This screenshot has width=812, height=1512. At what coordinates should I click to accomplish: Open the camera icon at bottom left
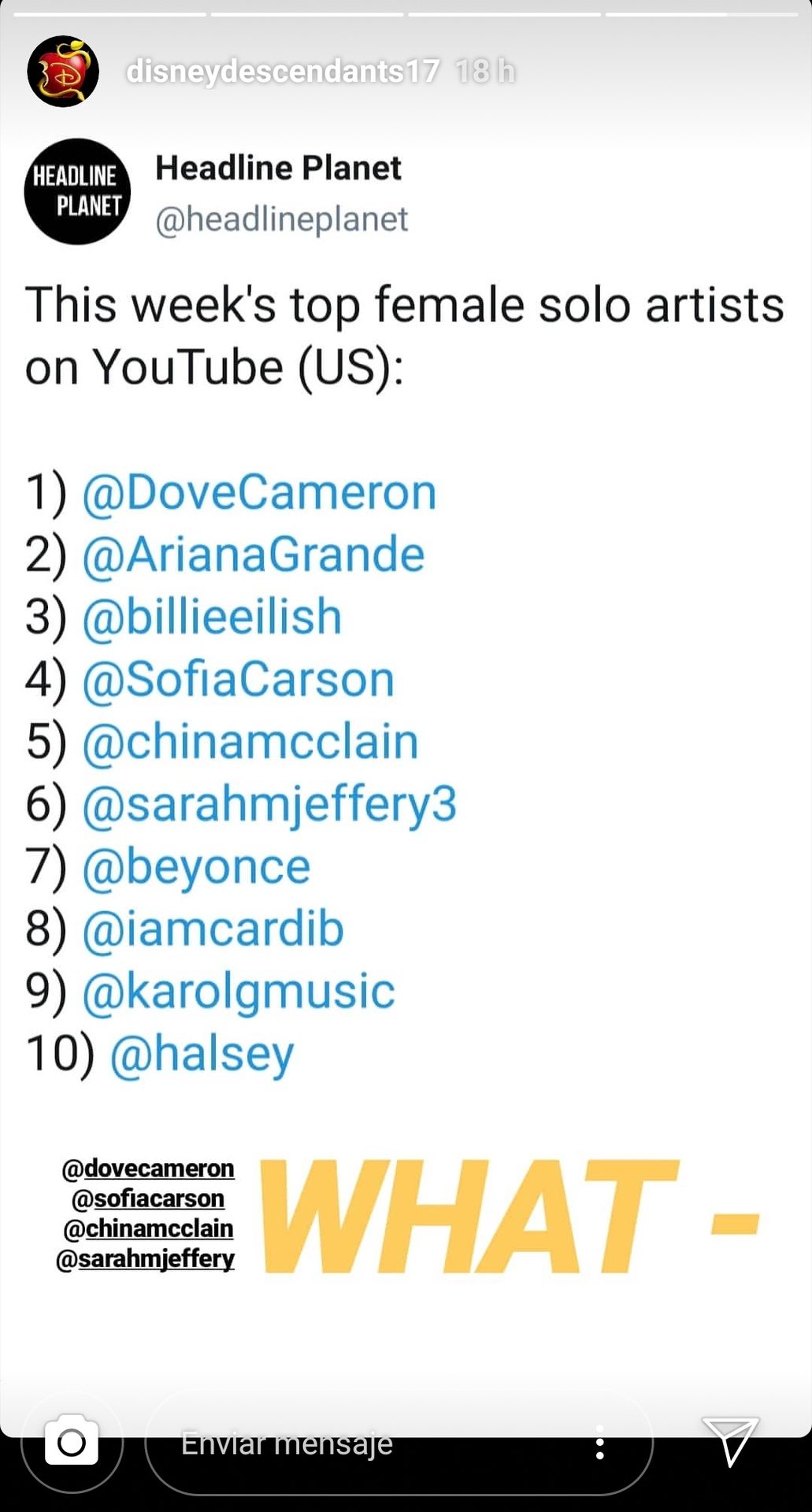point(72,1443)
